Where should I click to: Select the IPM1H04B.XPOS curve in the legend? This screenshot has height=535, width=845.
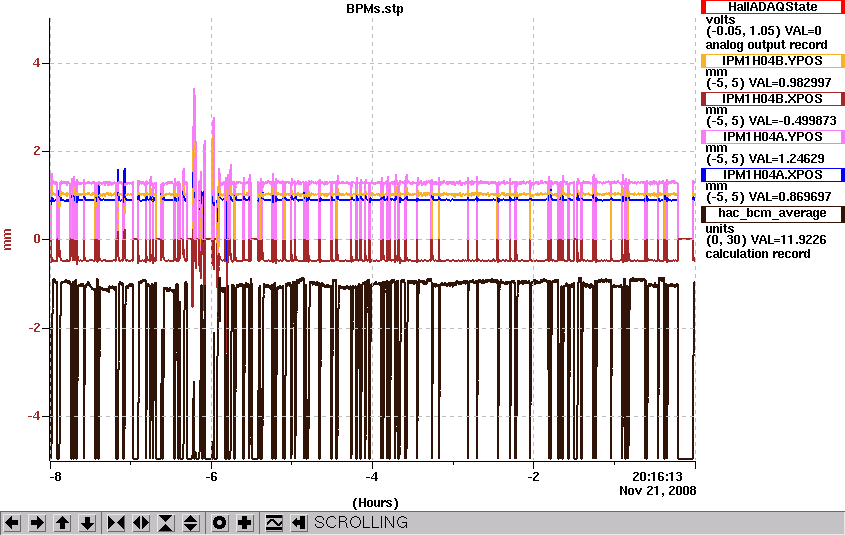(772, 99)
